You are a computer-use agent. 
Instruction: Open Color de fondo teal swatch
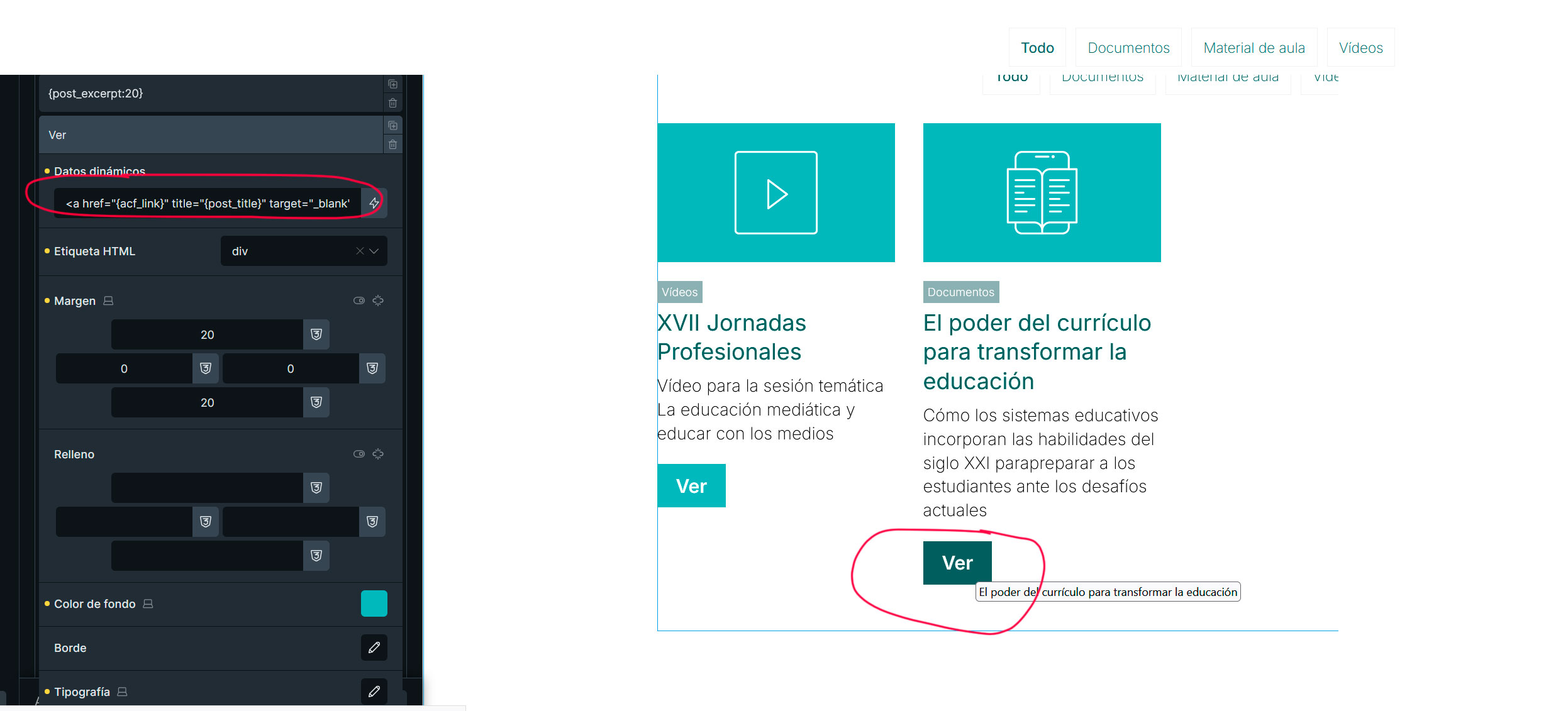(x=374, y=604)
